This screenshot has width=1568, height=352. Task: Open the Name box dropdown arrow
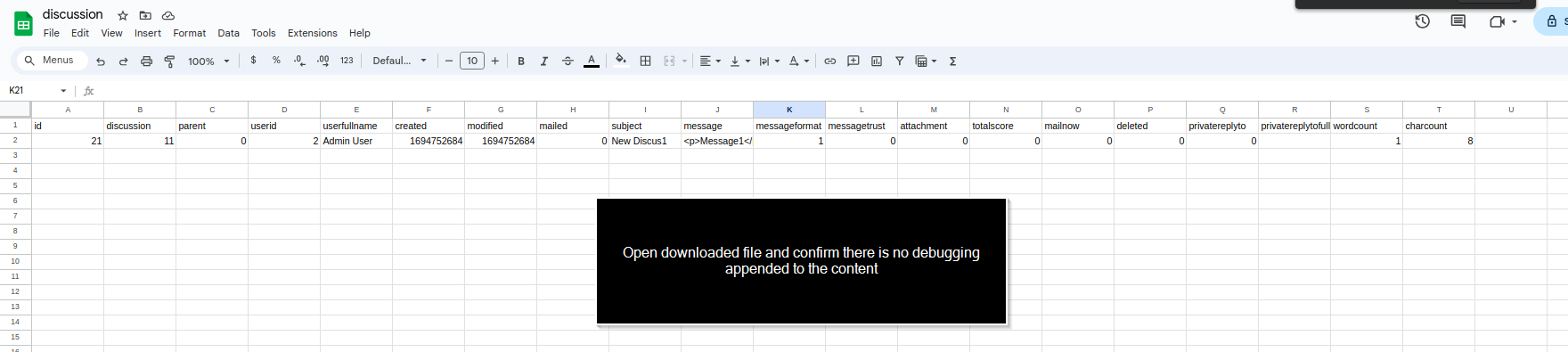[63, 91]
